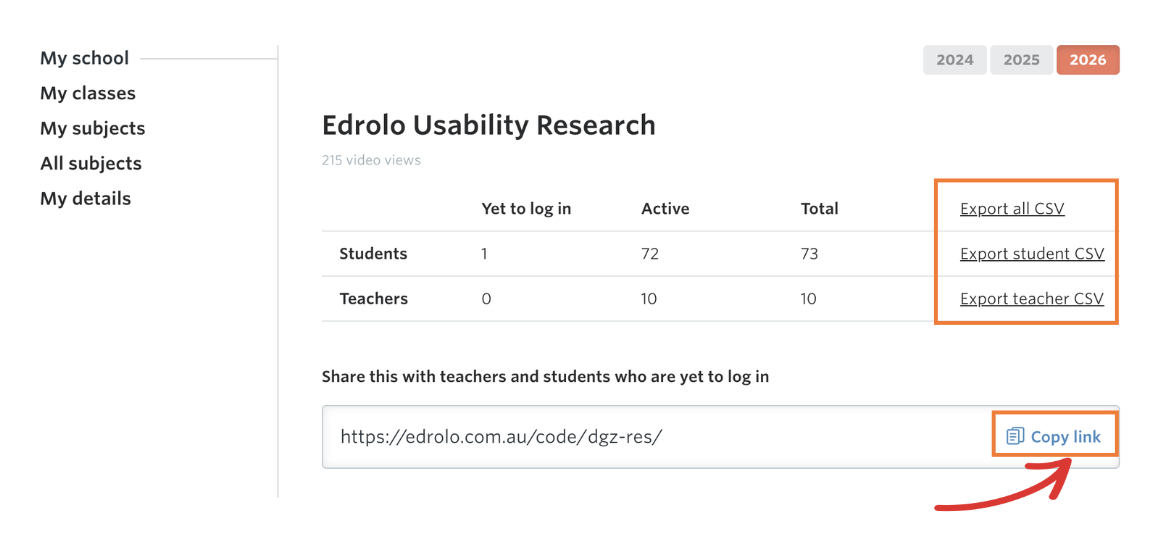Screen dimensions: 1158x536
Task: Click the copy icon beside Copy link
Action: point(1015,436)
